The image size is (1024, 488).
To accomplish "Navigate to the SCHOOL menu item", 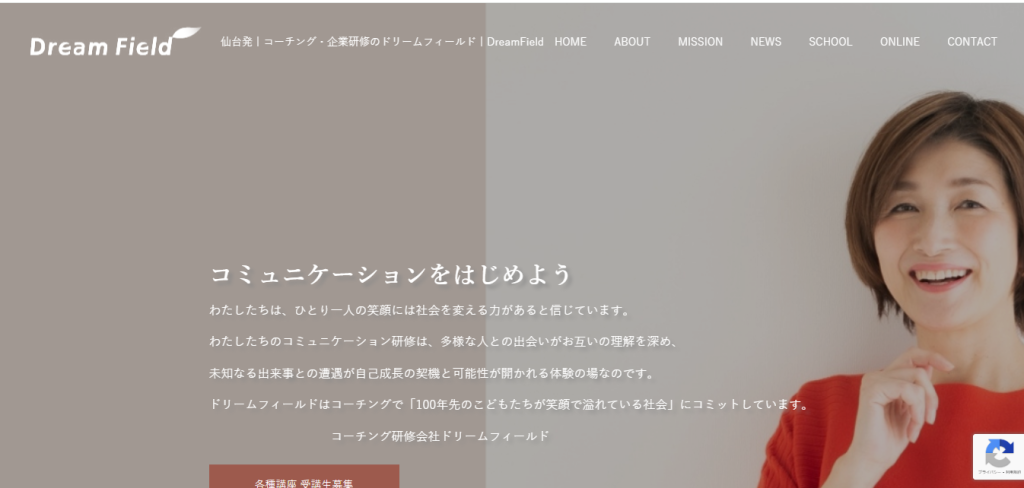I will pyautogui.click(x=830, y=42).
